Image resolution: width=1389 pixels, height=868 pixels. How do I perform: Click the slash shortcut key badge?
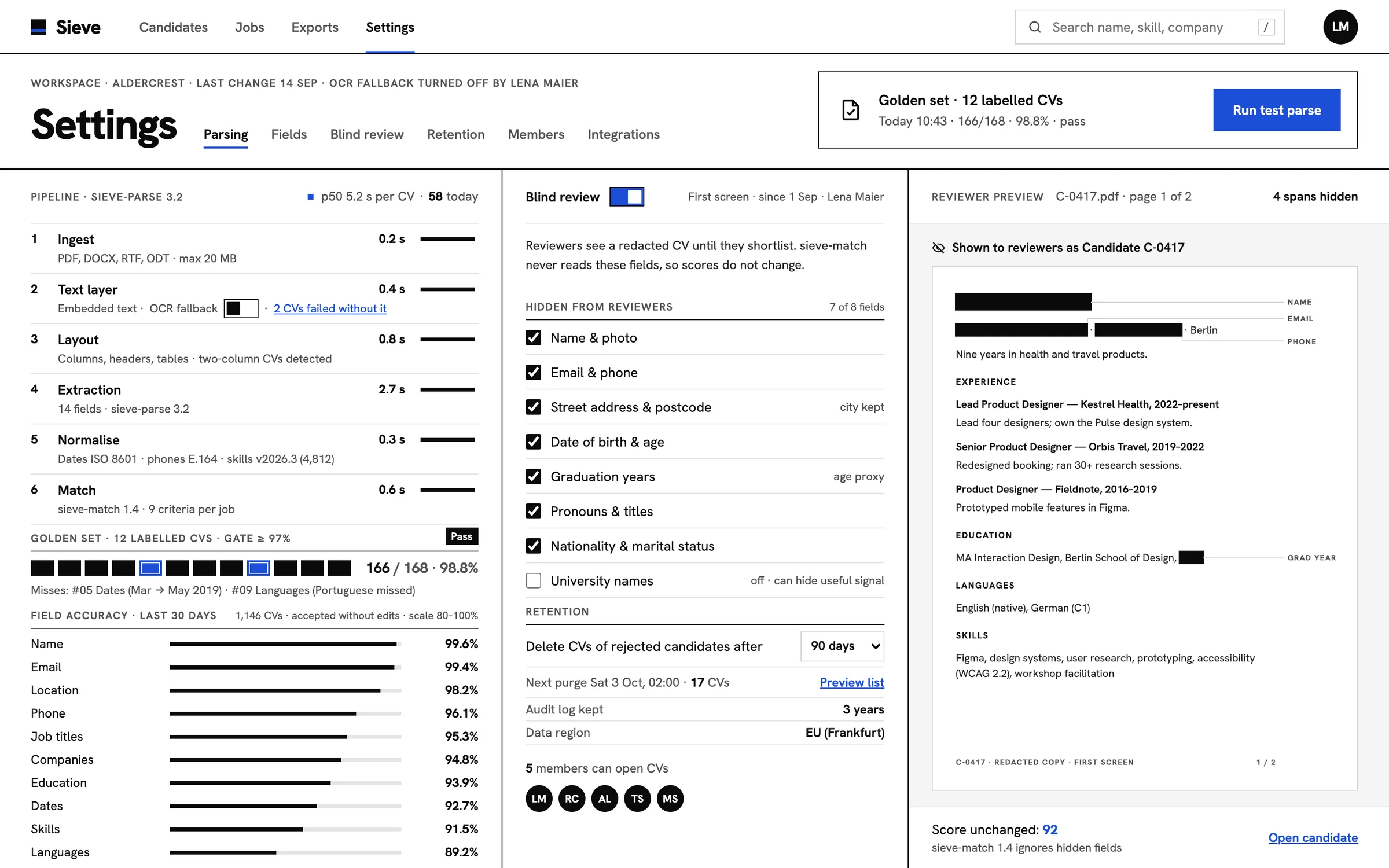click(x=1266, y=27)
